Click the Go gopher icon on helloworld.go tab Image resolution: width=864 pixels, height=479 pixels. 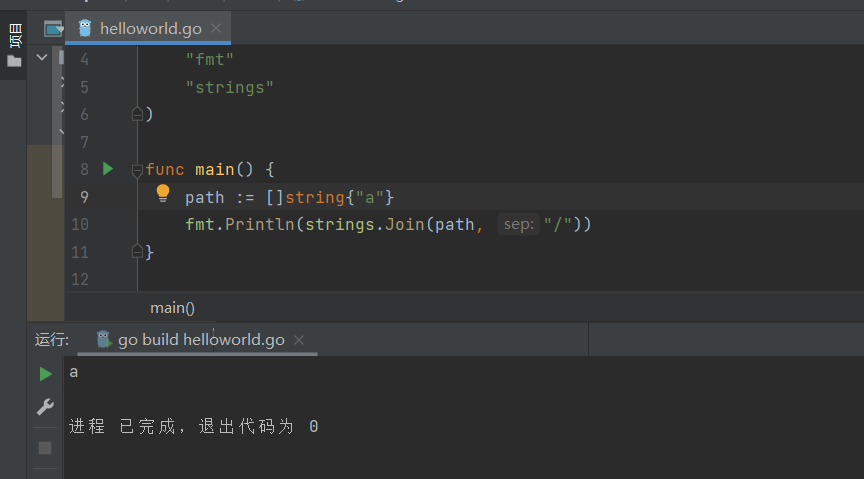click(x=85, y=28)
